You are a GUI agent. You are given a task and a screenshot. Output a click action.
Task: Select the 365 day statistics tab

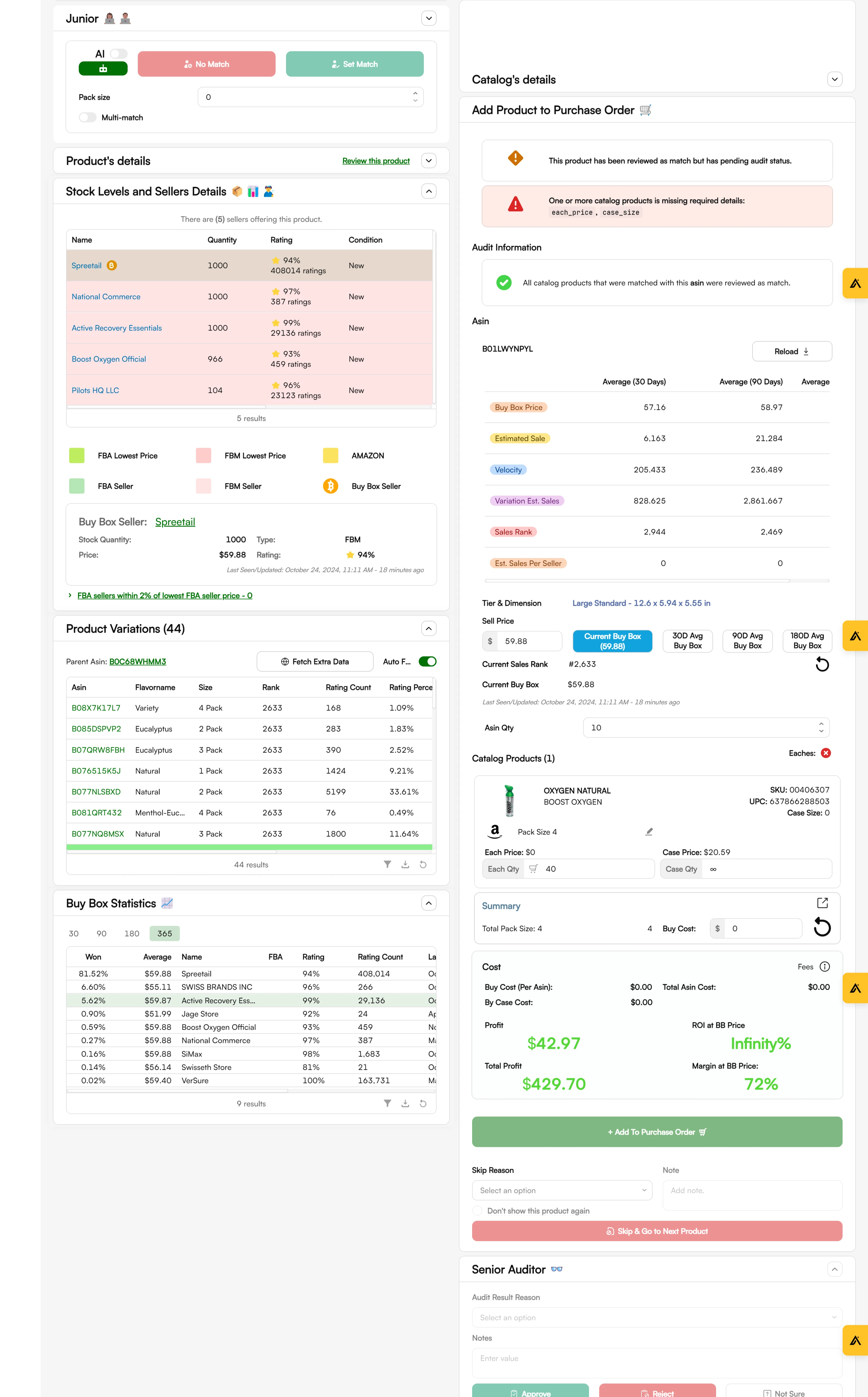[165, 934]
